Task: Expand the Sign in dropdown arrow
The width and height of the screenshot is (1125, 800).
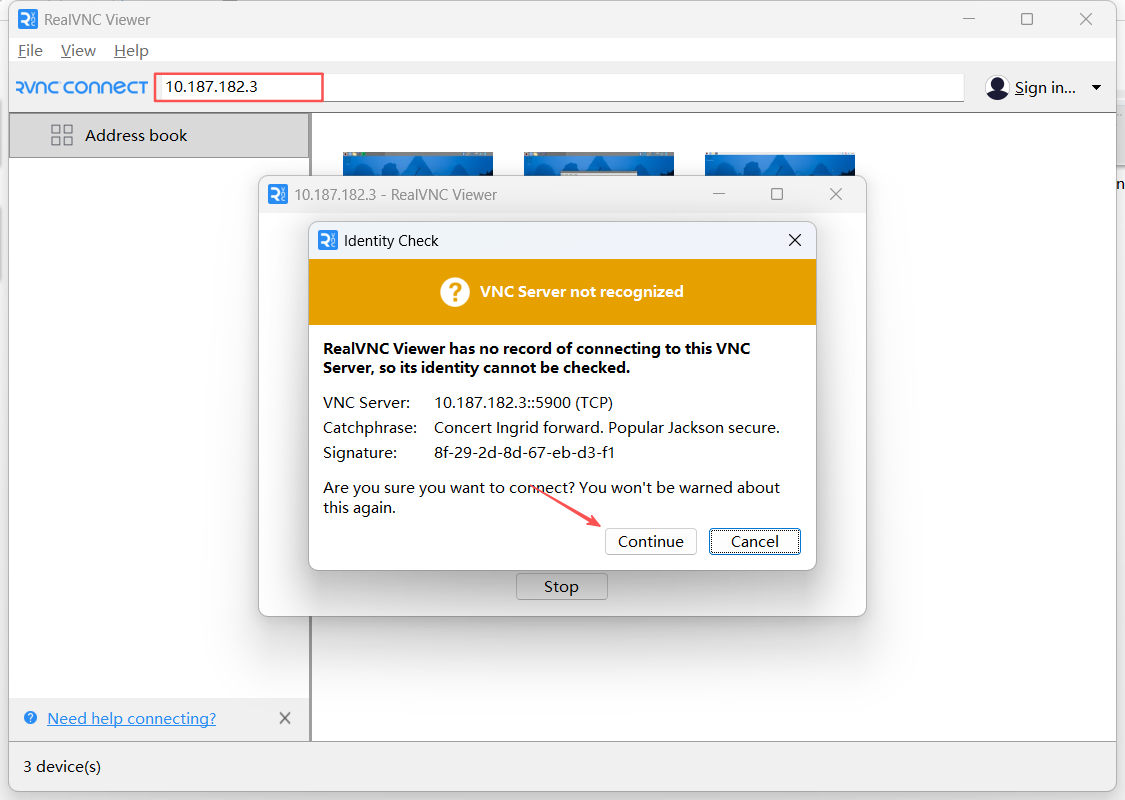Action: click(1096, 88)
